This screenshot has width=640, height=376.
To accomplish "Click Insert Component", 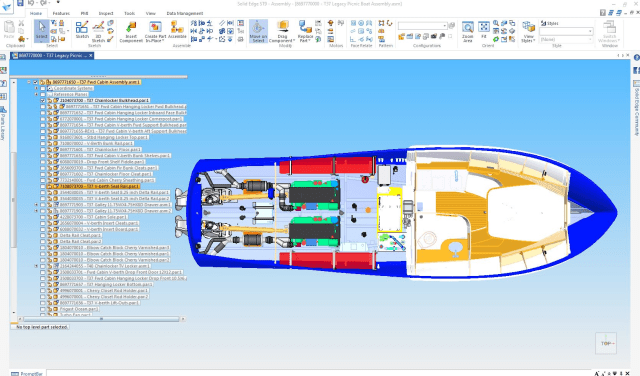I will pyautogui.click(x=131, y=32).
